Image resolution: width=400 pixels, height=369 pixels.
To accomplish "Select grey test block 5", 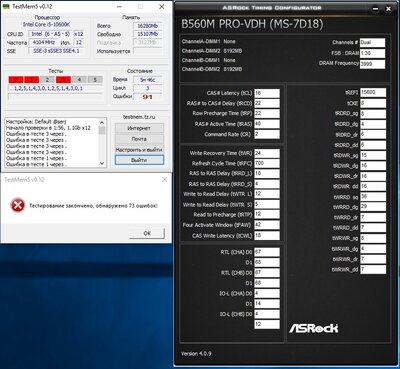I will point(95,80).
